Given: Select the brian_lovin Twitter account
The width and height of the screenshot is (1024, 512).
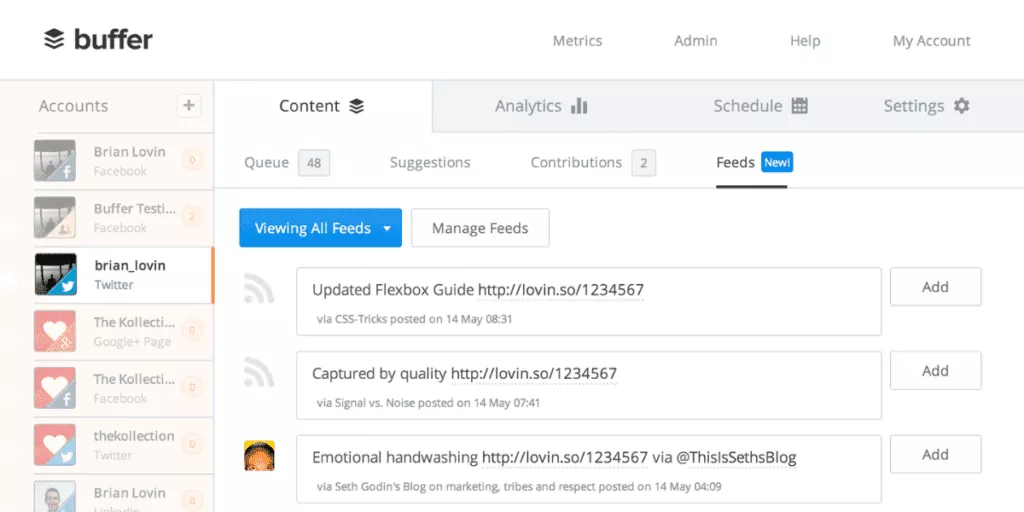Looking at the screenshot, I should (123, 275).
